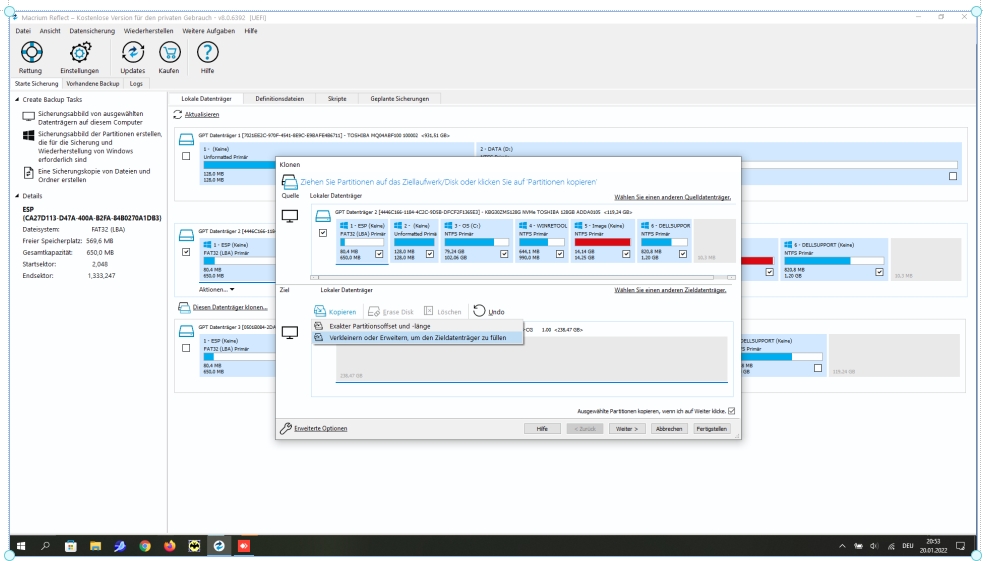983x561 pixels.
Task: Open the Datensicherung menu
Action: tap(92, 31)
